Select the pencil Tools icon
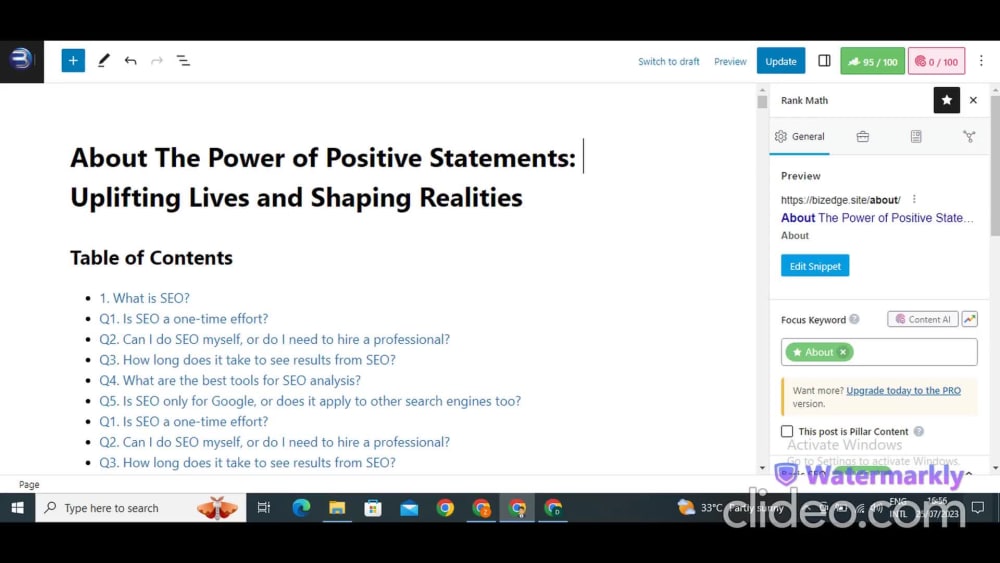 (103, 61)
